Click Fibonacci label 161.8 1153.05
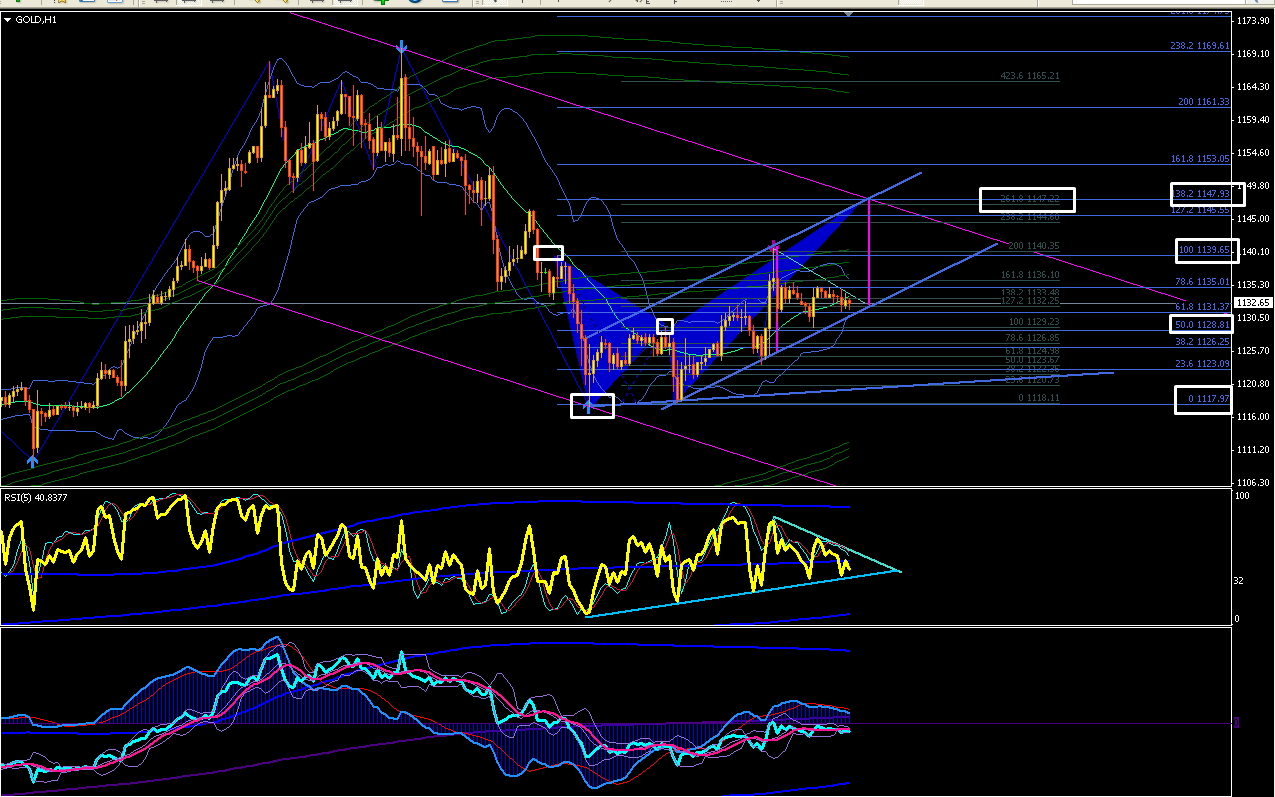The height and width of the screenshot is (797, 1275). pyautogui.click(x=1199, y=159)
